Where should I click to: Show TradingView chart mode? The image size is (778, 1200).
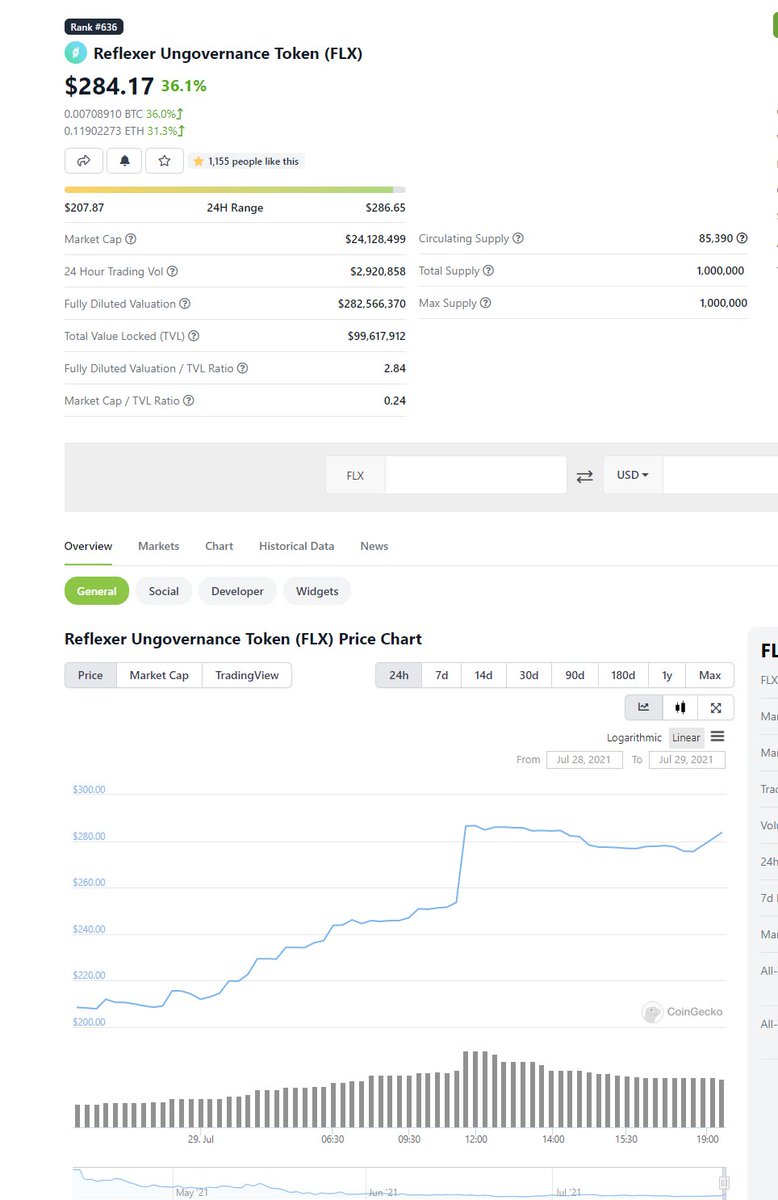coord(247,675)
